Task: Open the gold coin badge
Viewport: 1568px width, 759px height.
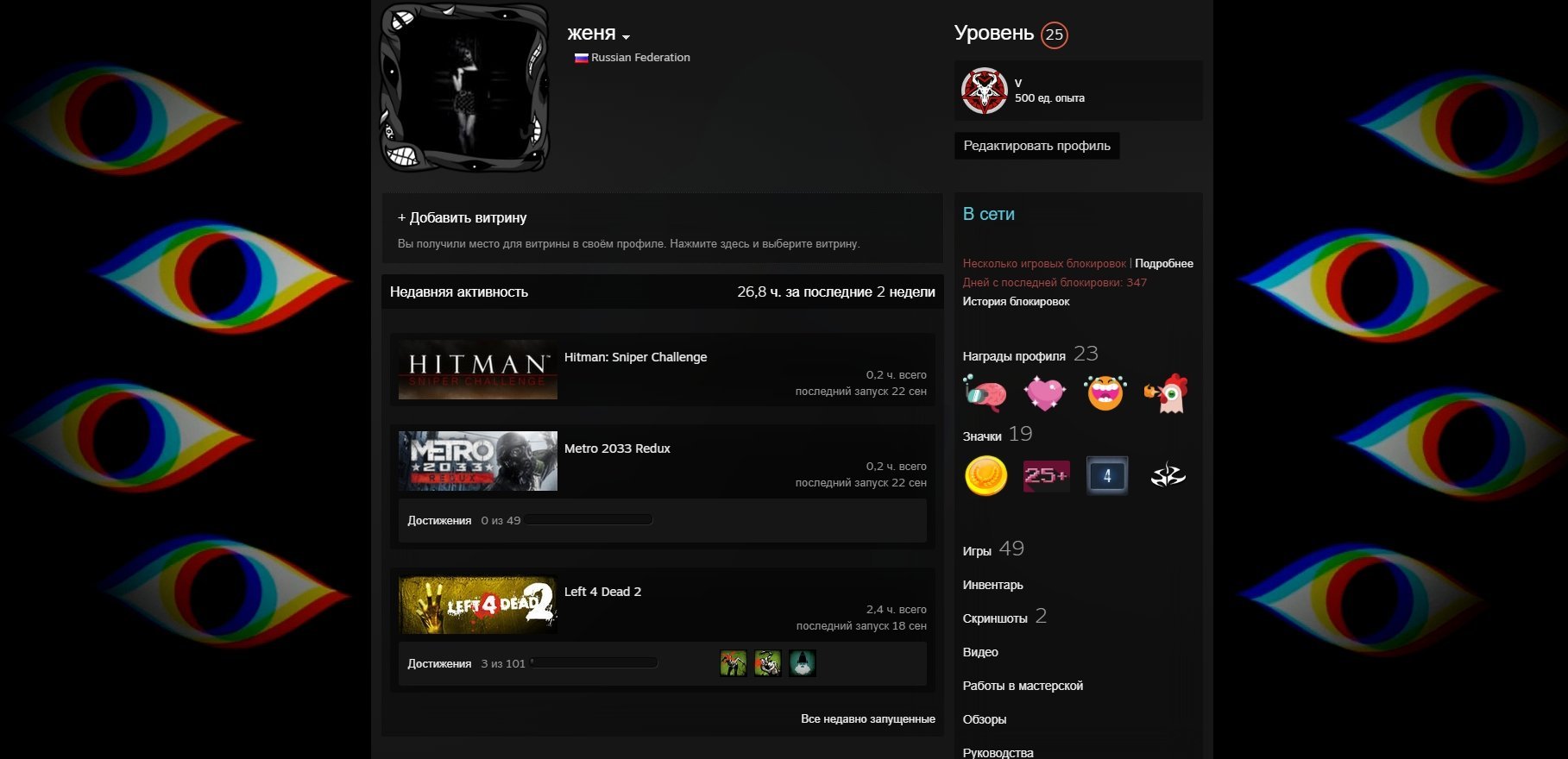Action: (986, 475)
